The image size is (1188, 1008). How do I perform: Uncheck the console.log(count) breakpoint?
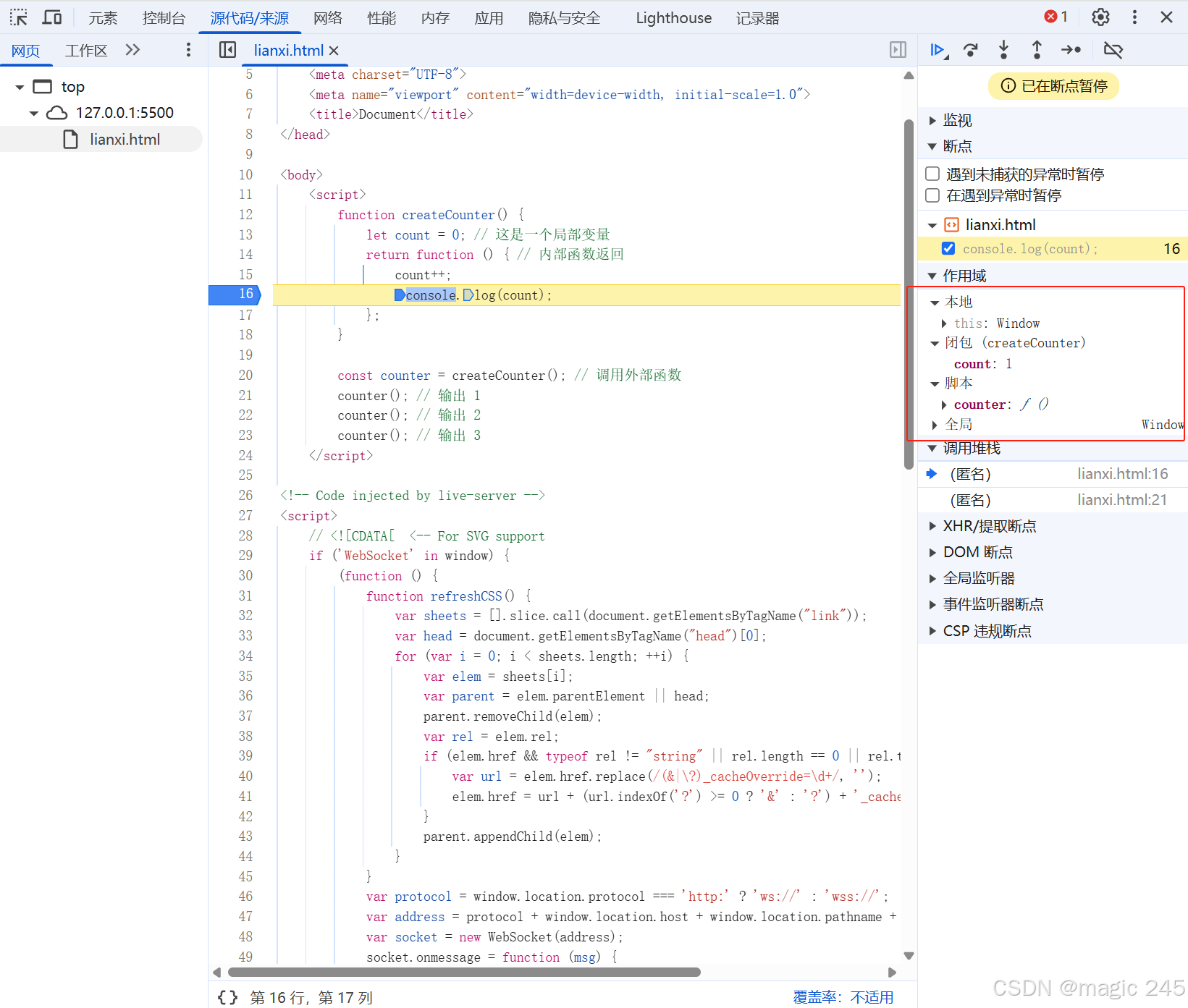point(948,248)
